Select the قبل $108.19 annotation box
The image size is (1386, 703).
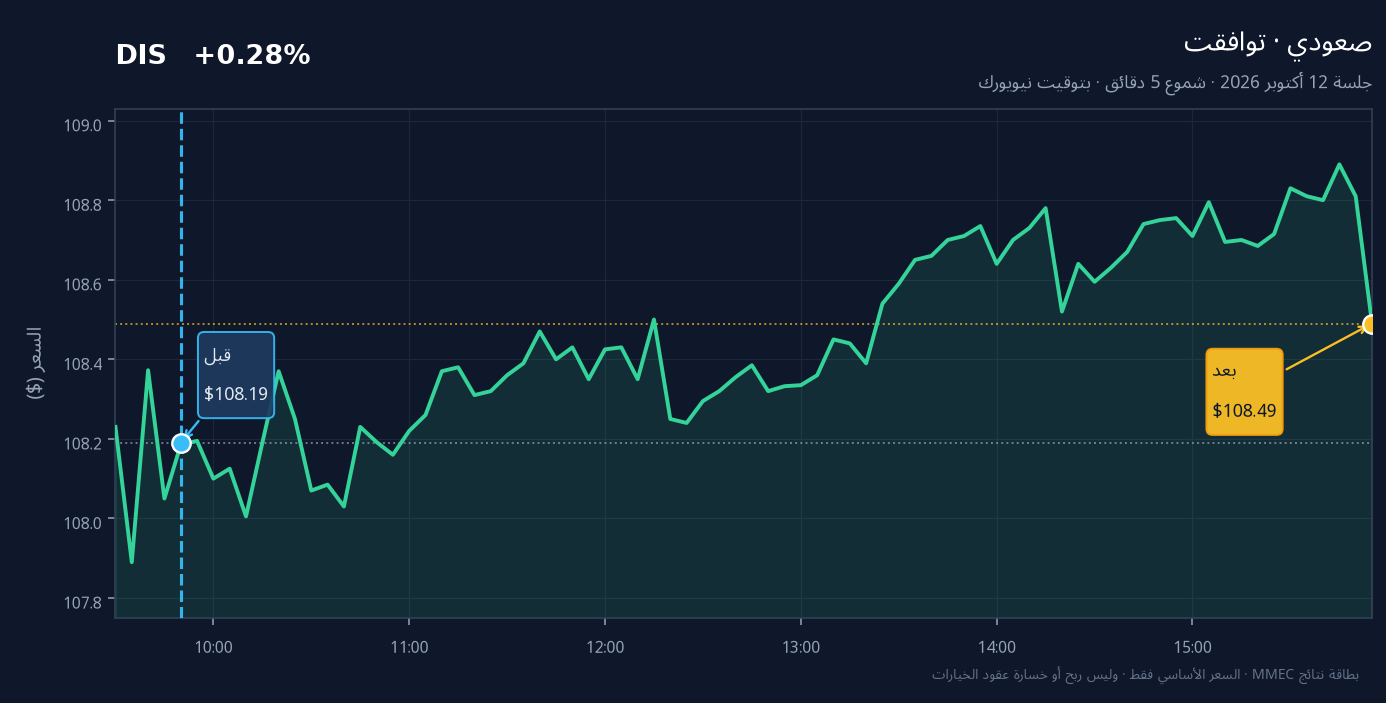click(x=236, y=375)
